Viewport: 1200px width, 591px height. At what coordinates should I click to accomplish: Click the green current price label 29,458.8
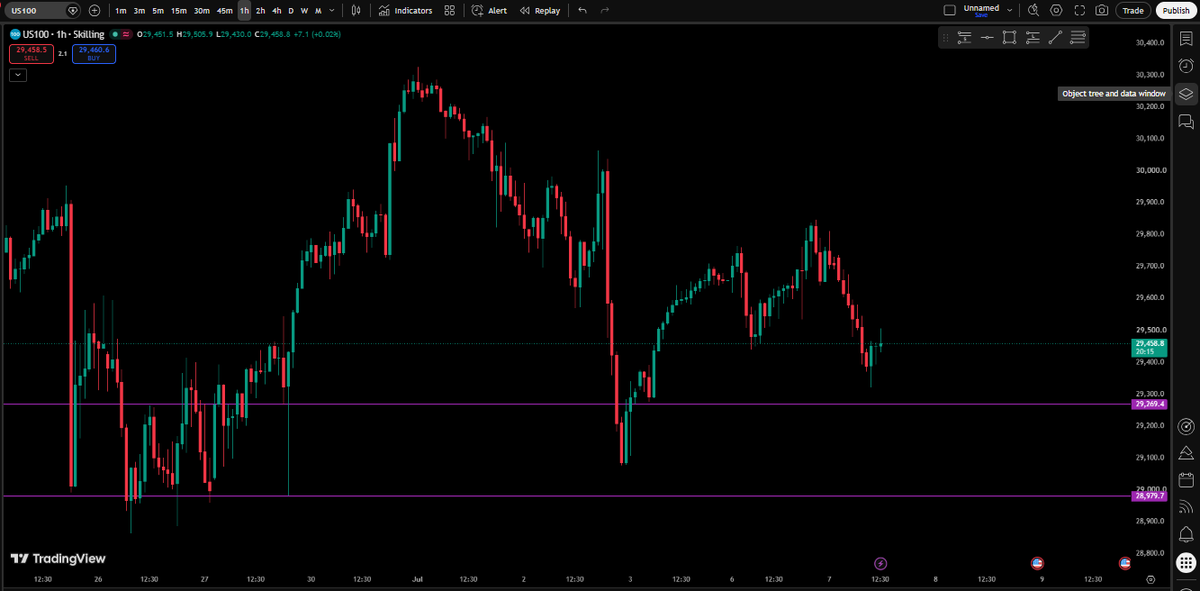[1151, 347]
